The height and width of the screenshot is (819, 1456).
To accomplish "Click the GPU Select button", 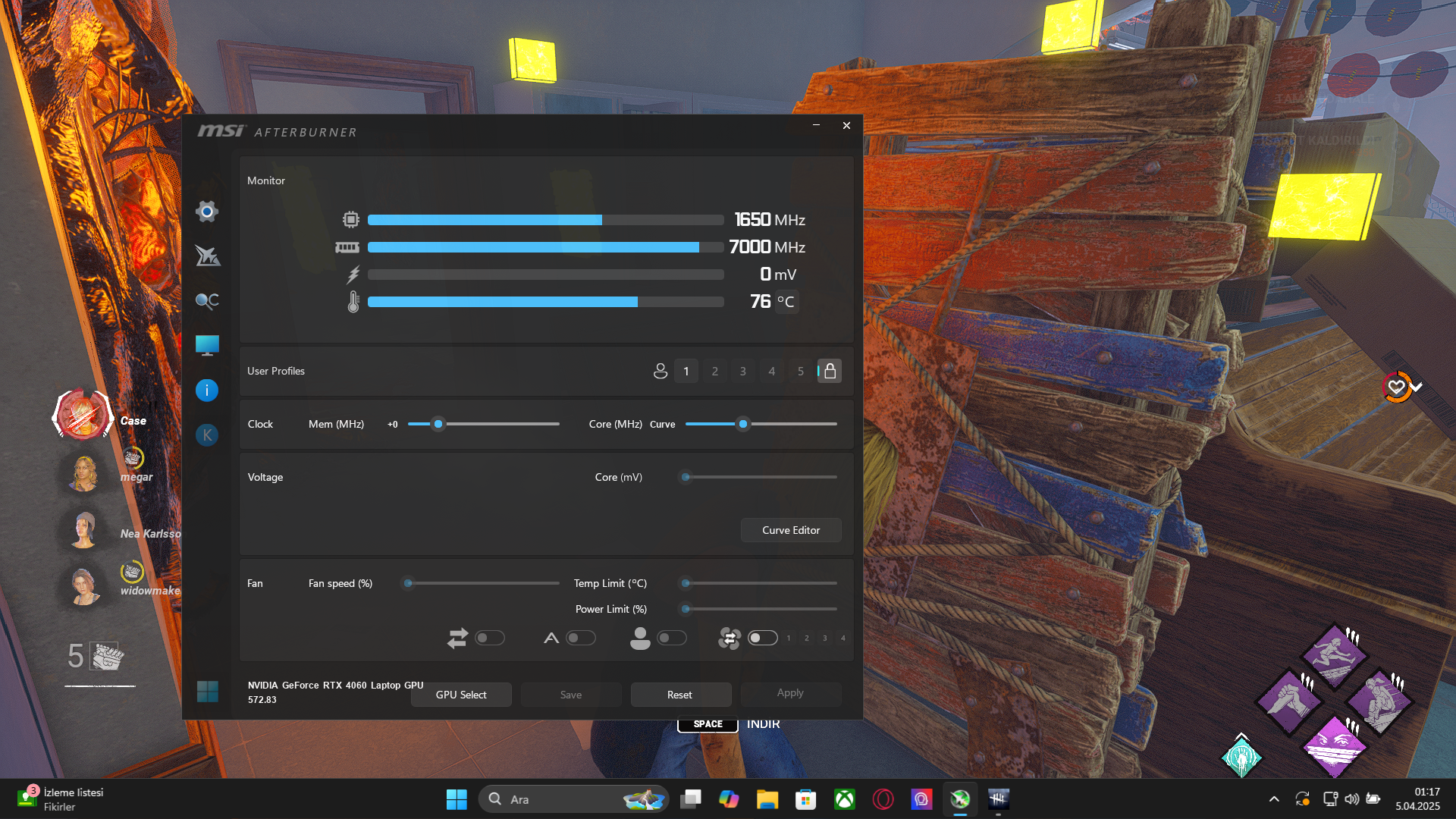I will (x=461, y=695).
